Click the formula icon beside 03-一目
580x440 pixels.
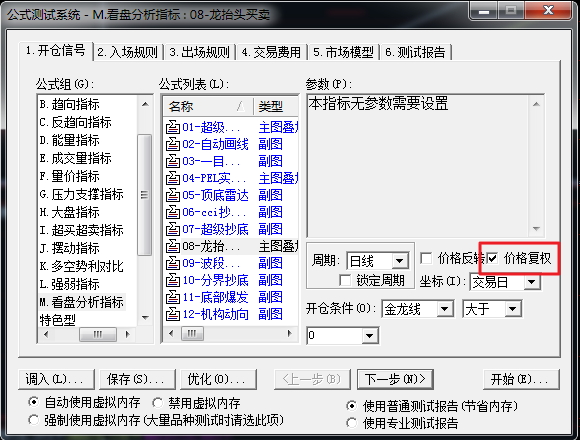172,161
